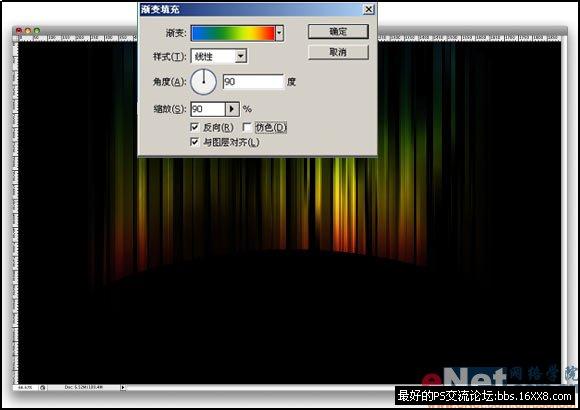
Task: Click the 角度 angle input field
Action: coord(253,82)
